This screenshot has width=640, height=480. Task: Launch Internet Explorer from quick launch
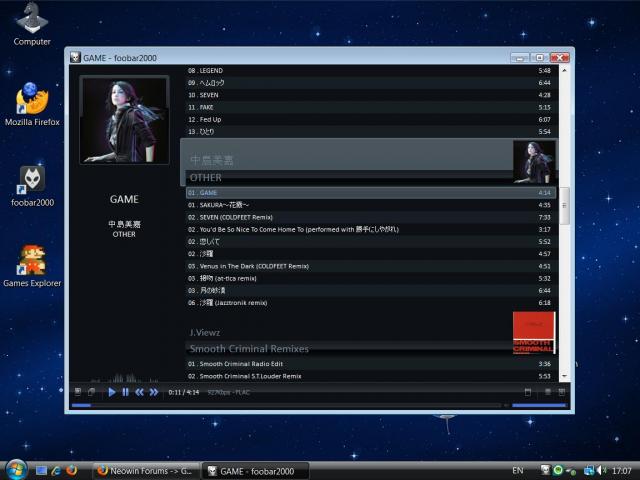56,471
